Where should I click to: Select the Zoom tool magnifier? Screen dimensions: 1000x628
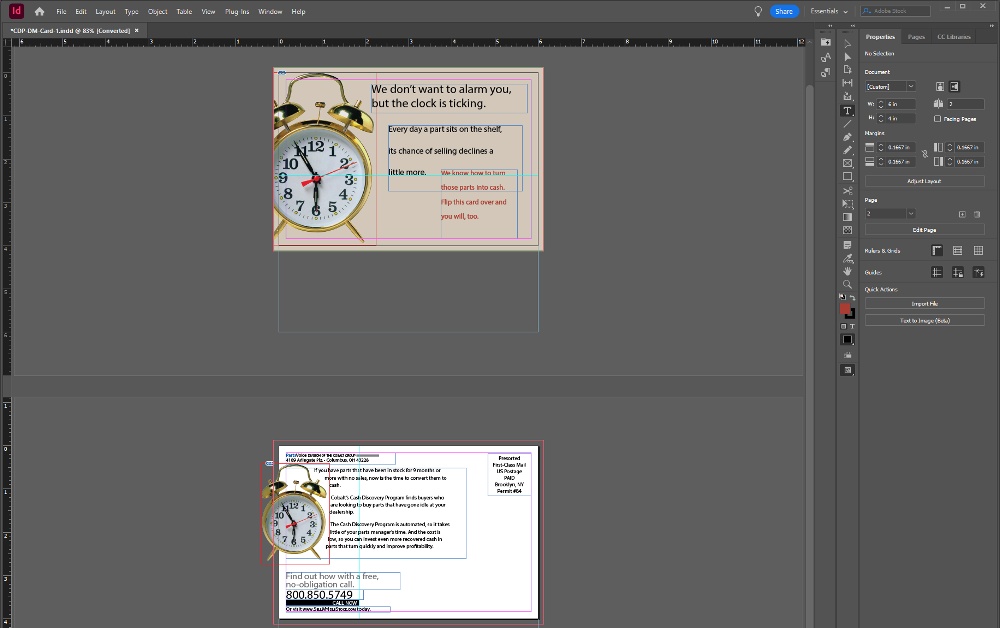(847, 284)
